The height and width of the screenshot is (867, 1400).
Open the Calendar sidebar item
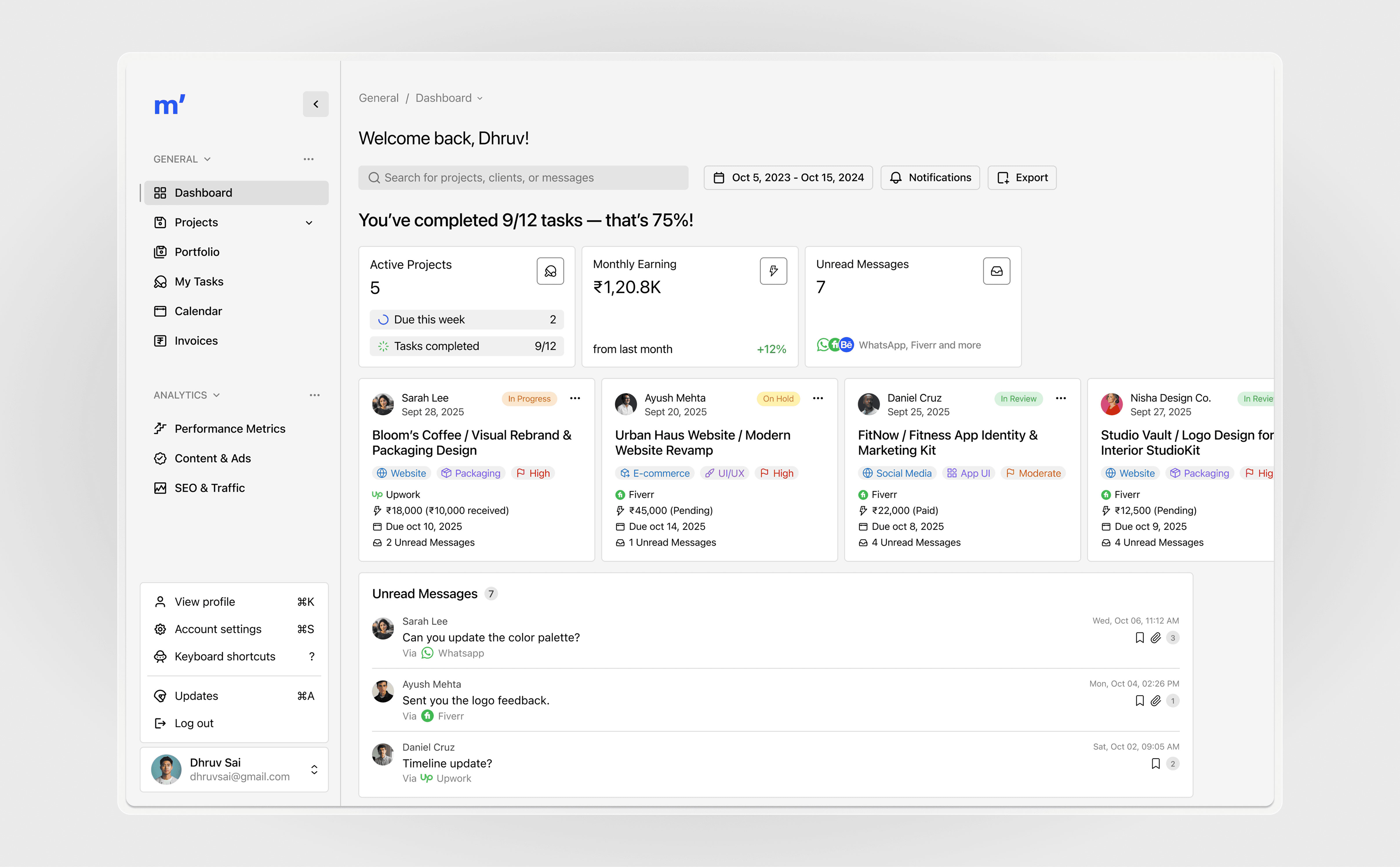coord(198,311)
